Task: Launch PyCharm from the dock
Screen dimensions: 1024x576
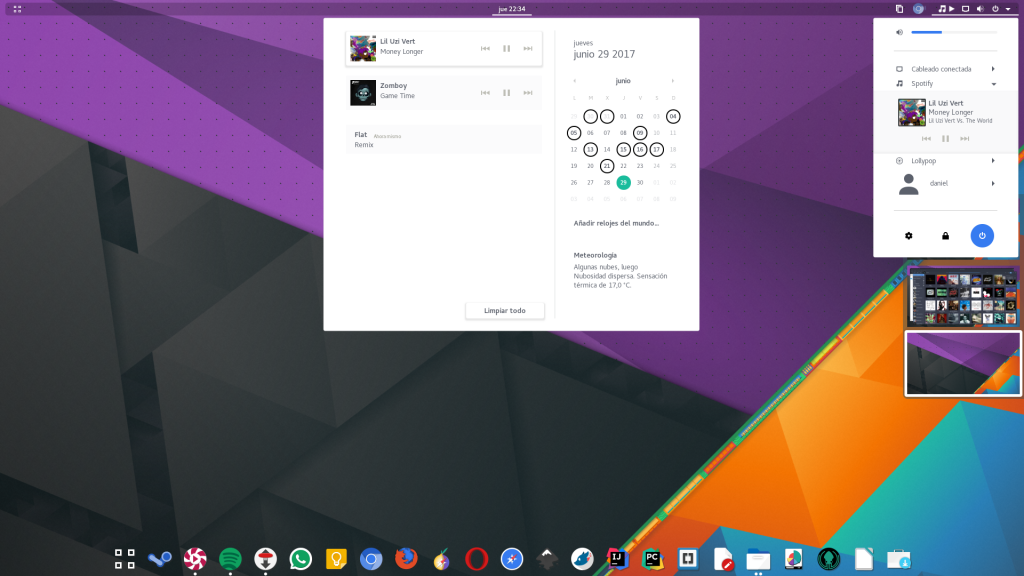Action: coord(652,558)
